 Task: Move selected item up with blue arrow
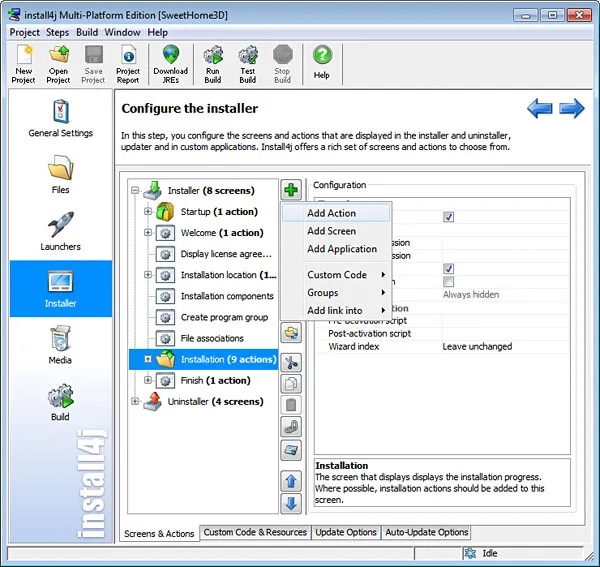291,481
